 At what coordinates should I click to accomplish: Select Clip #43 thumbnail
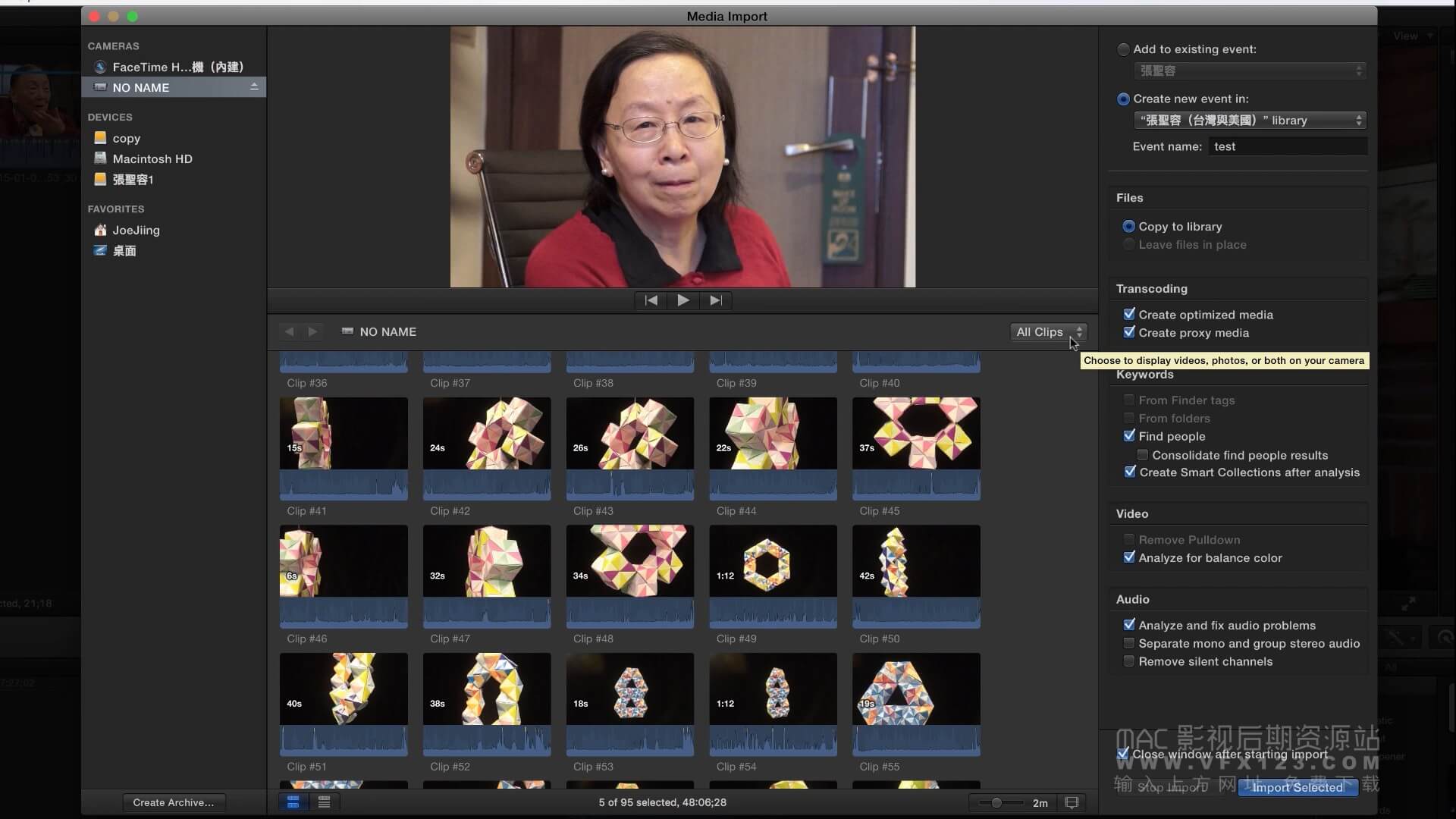coord(630,447)
